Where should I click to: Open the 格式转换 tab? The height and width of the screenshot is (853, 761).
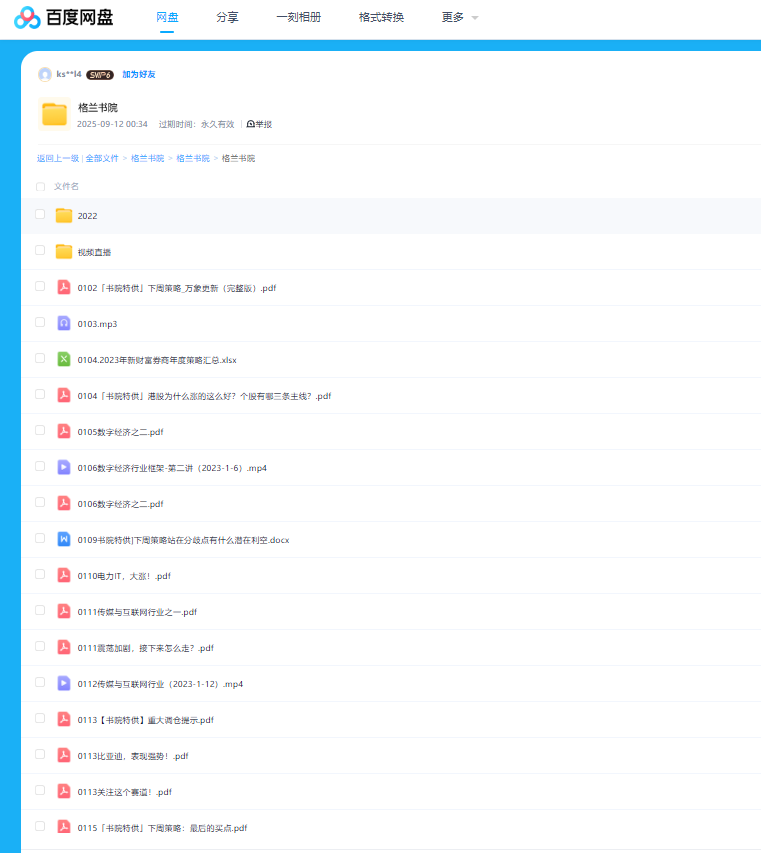click(x=381, y=17)
